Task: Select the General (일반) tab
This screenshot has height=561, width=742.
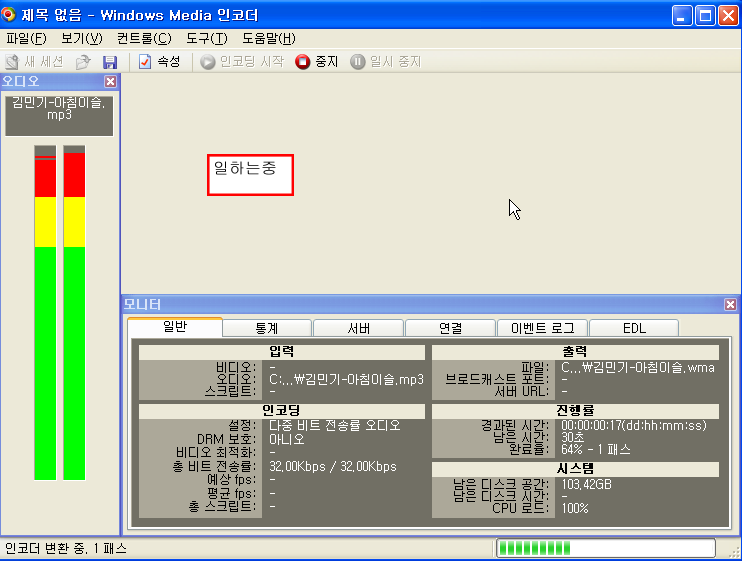Action: pyautogui.click(x=175, y=327)
